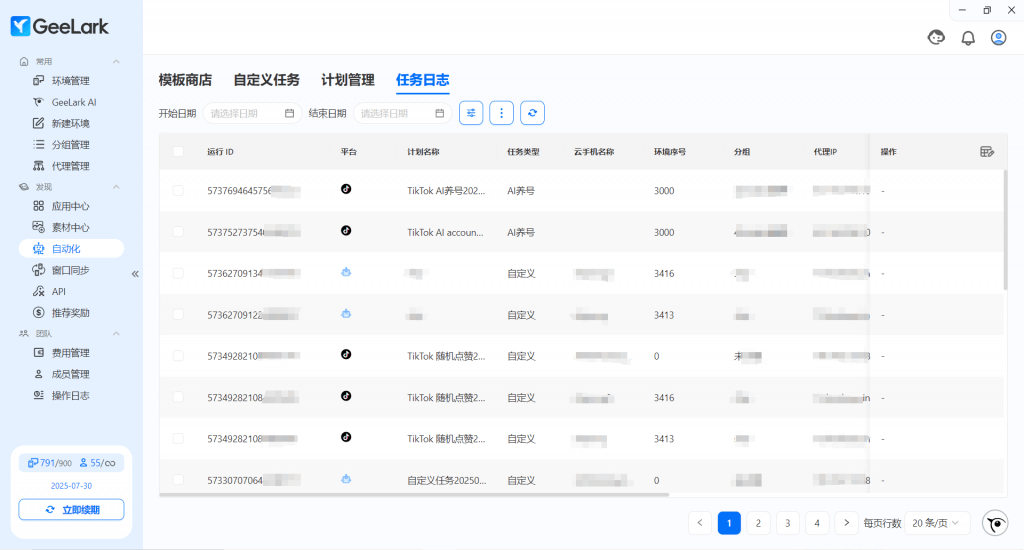This screenshot has width=1024, height=550.
Task: Click the 立即续期 renew button
Action: pos(71,510)
